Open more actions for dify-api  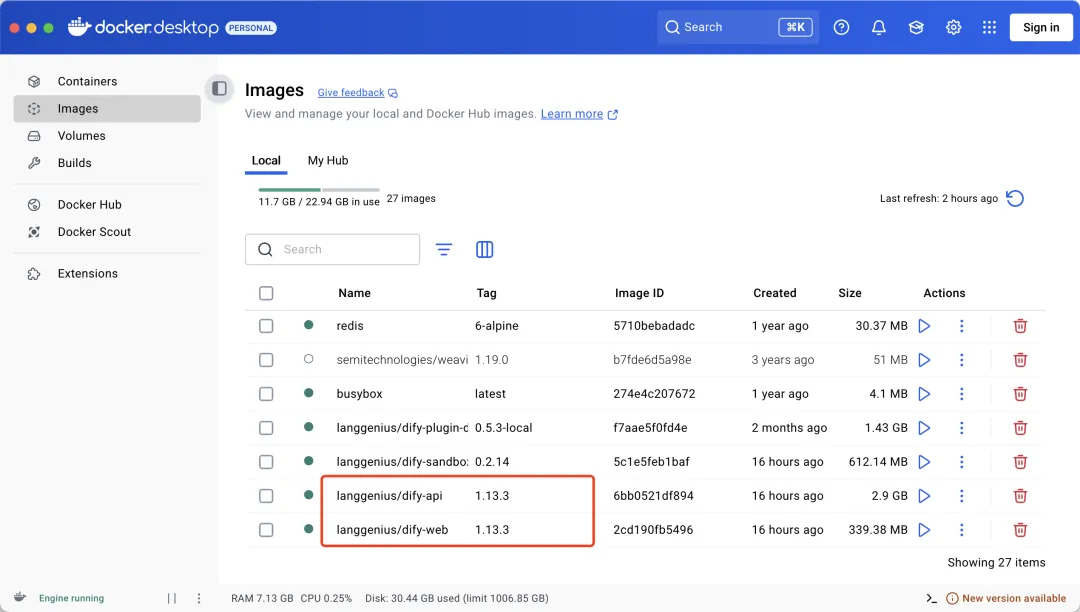(x=962, y=496)
